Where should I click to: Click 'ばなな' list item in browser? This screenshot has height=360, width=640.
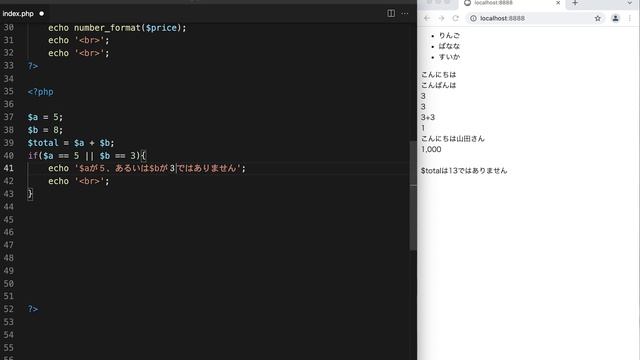point(449,46)
